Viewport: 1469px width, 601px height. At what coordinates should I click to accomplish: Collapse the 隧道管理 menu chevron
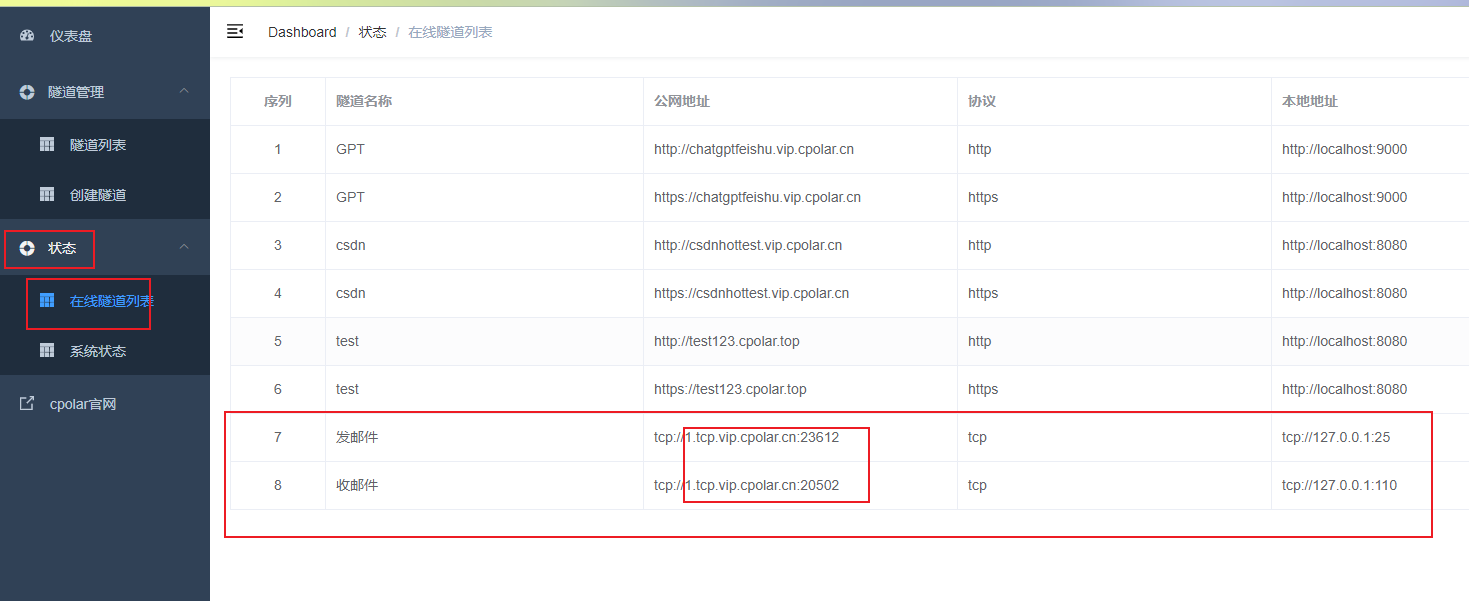pyautogui.click(x=184, y=91)
